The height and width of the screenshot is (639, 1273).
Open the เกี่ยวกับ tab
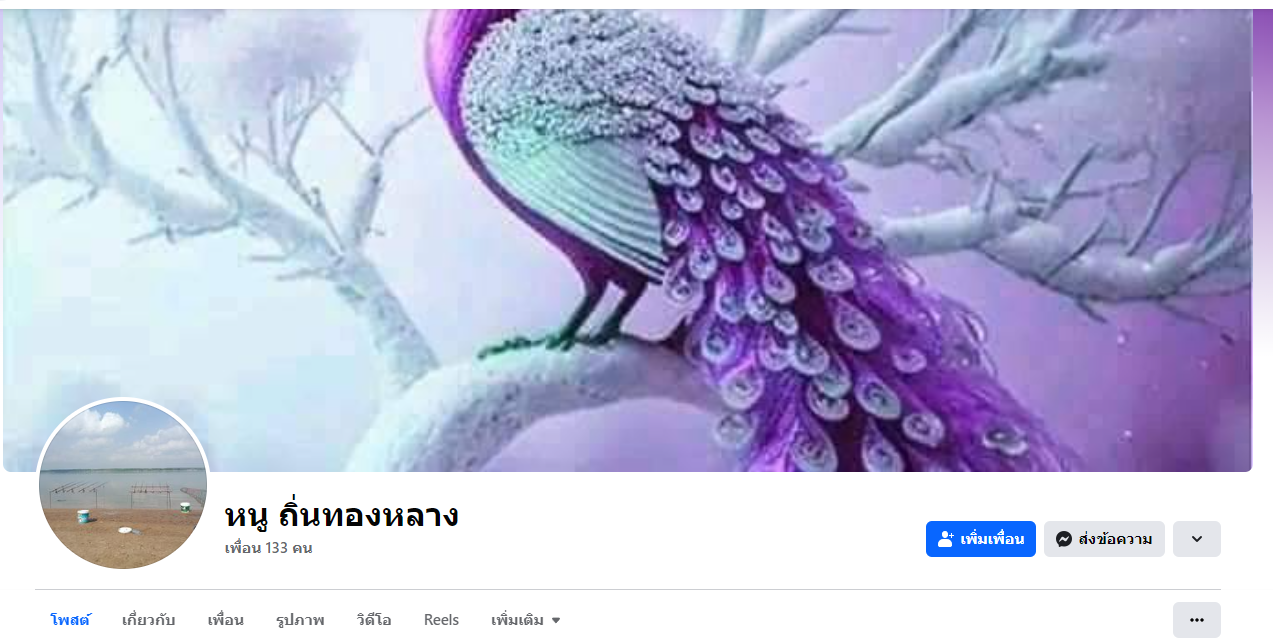click(148, 620)
